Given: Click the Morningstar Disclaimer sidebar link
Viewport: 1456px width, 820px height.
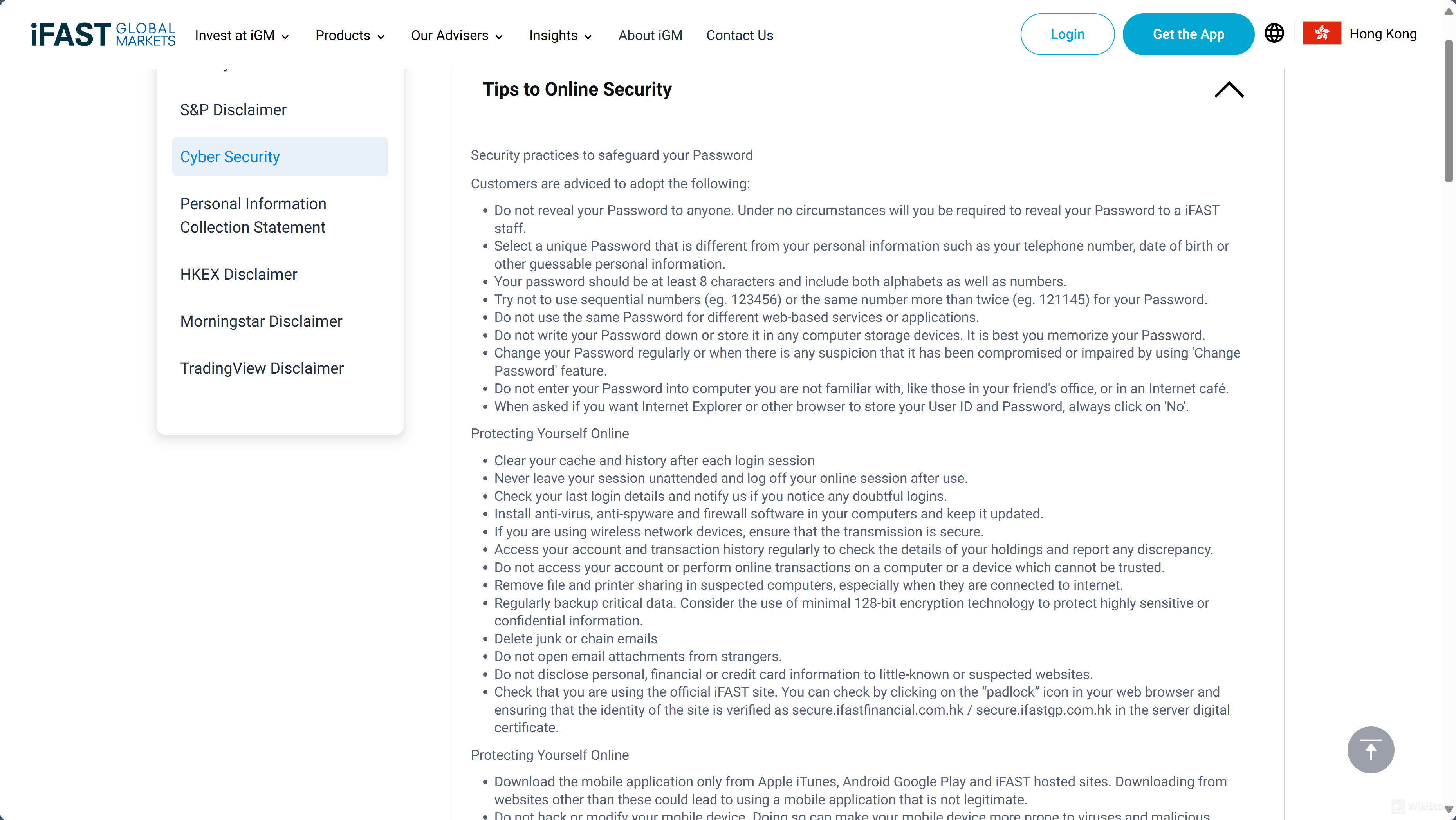Looking at the screenshot, I should click(x=261, y=320).
